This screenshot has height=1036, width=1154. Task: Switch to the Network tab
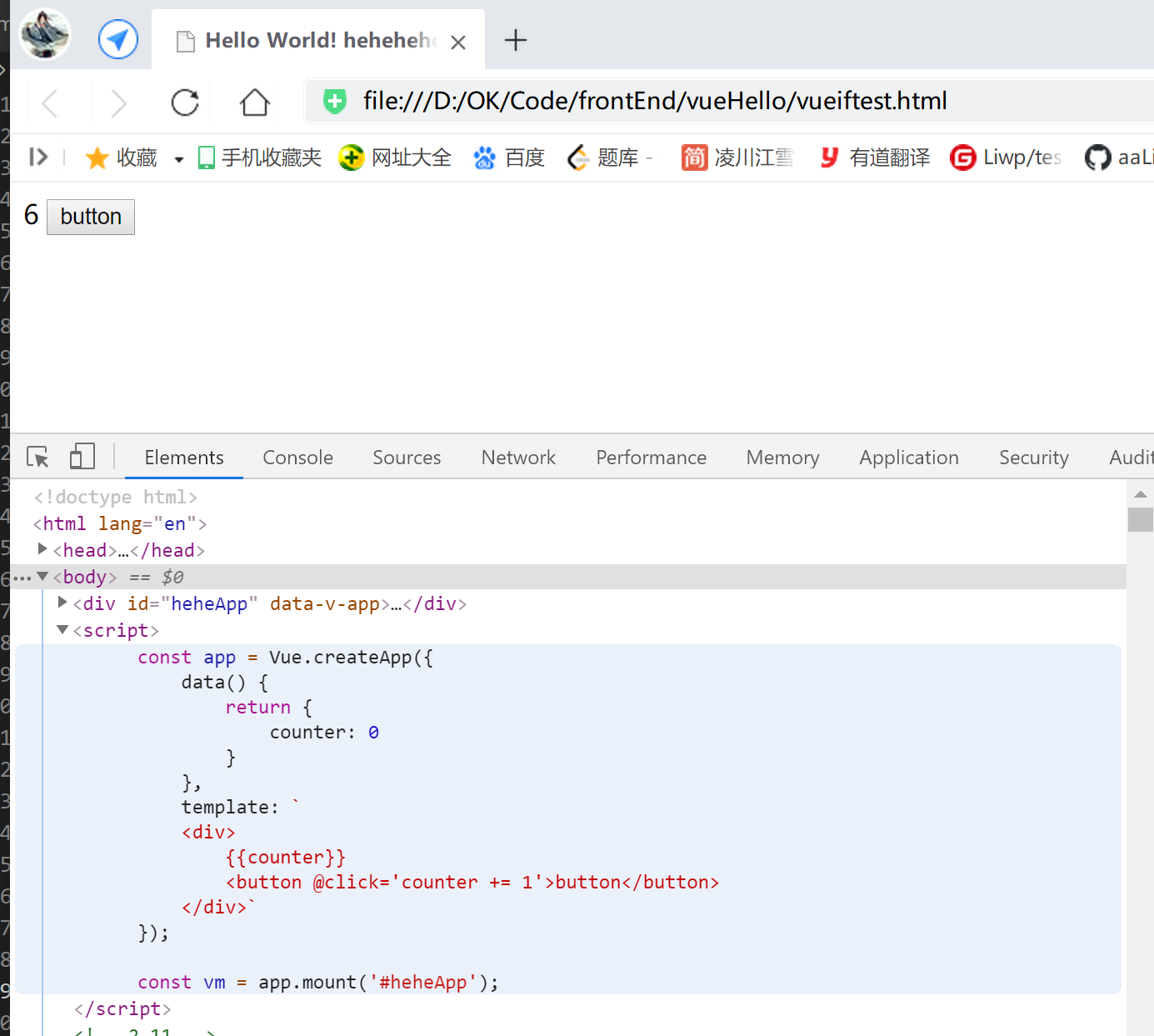518,458
